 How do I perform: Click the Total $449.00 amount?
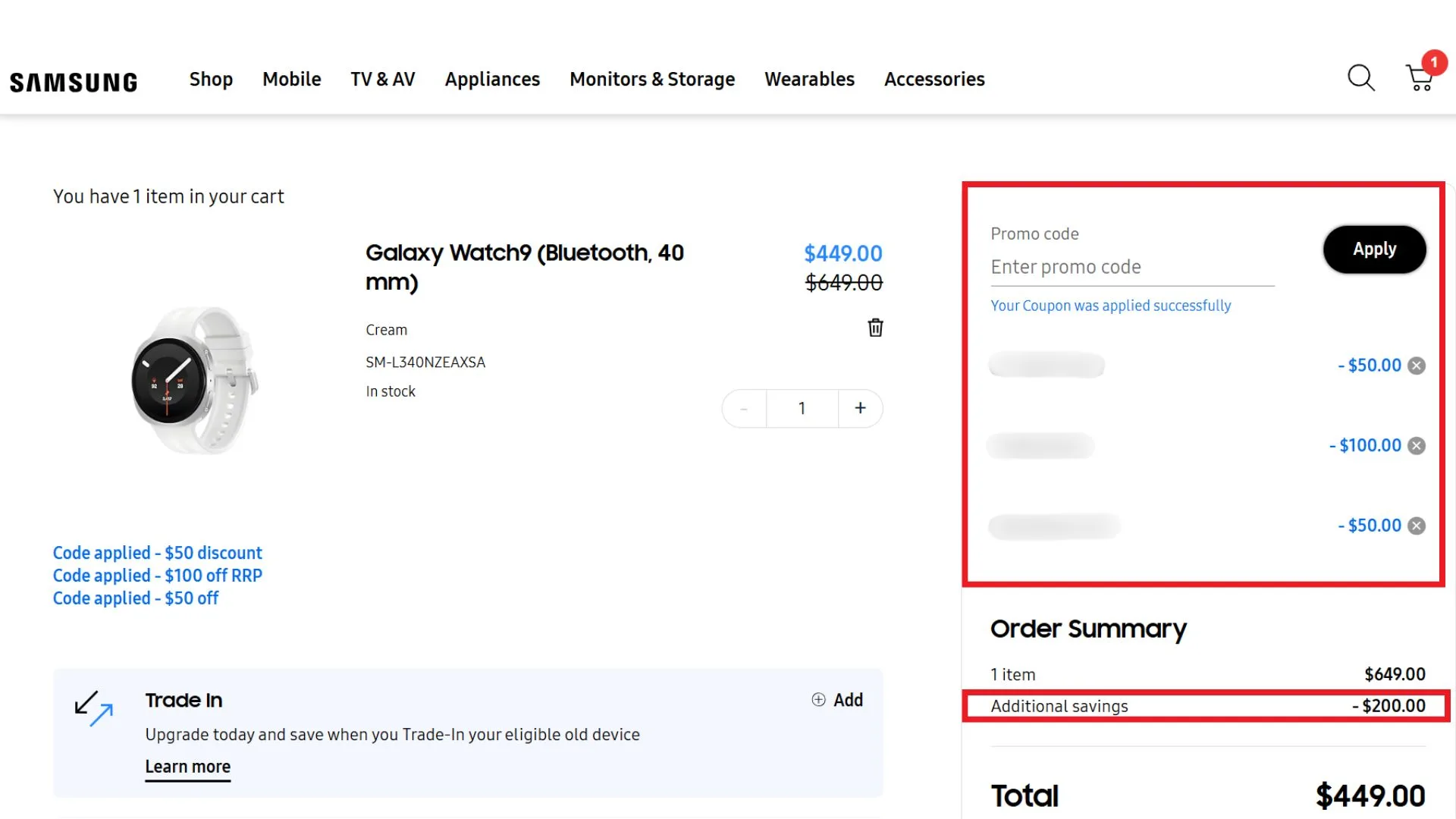click(1370, 796)
